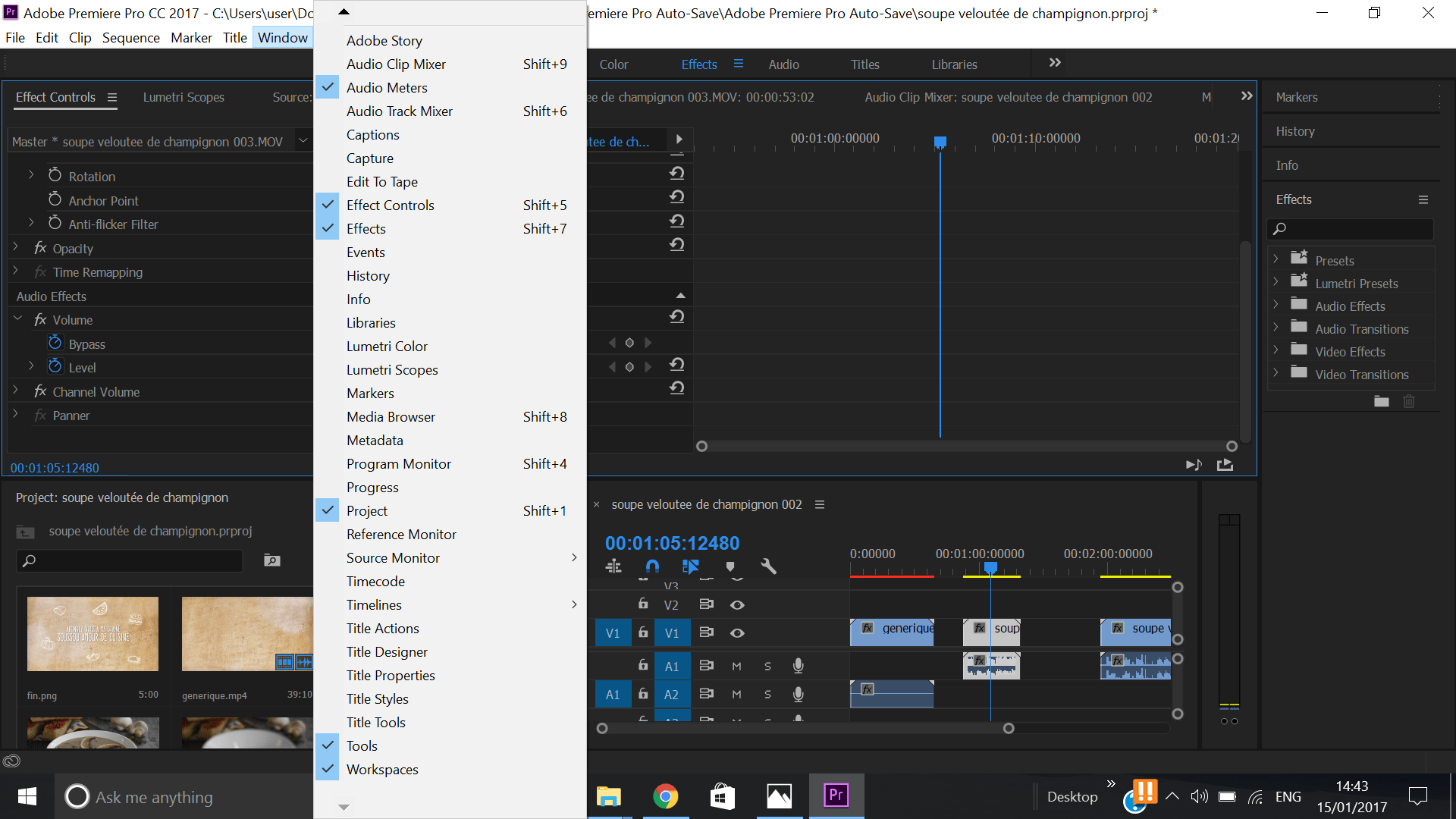Enable Linked Selection in the timeline toolbar
The image size is (1456, 819).
pos(691,566)
